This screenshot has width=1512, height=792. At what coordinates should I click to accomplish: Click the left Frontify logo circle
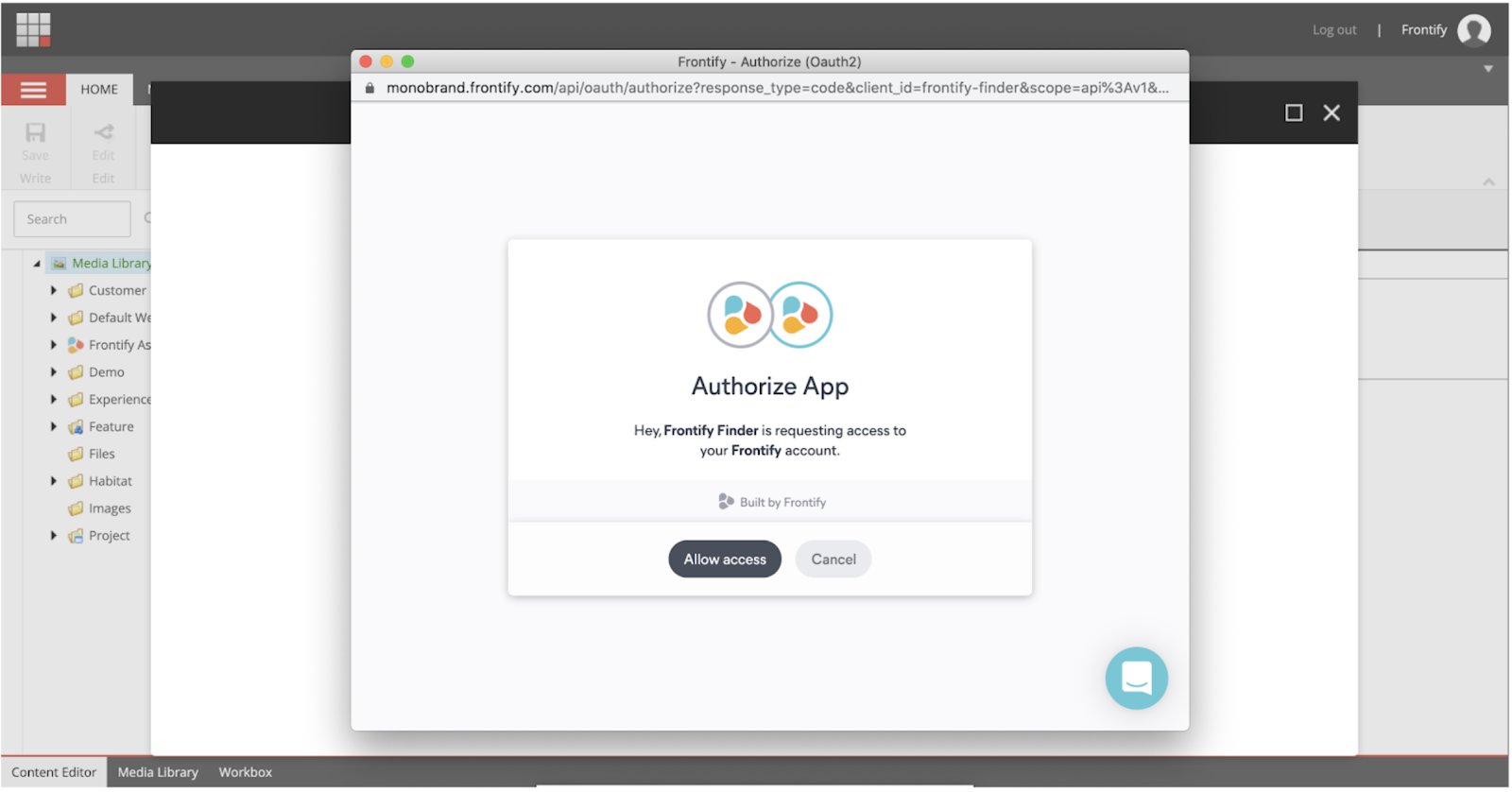pos(741,315)
